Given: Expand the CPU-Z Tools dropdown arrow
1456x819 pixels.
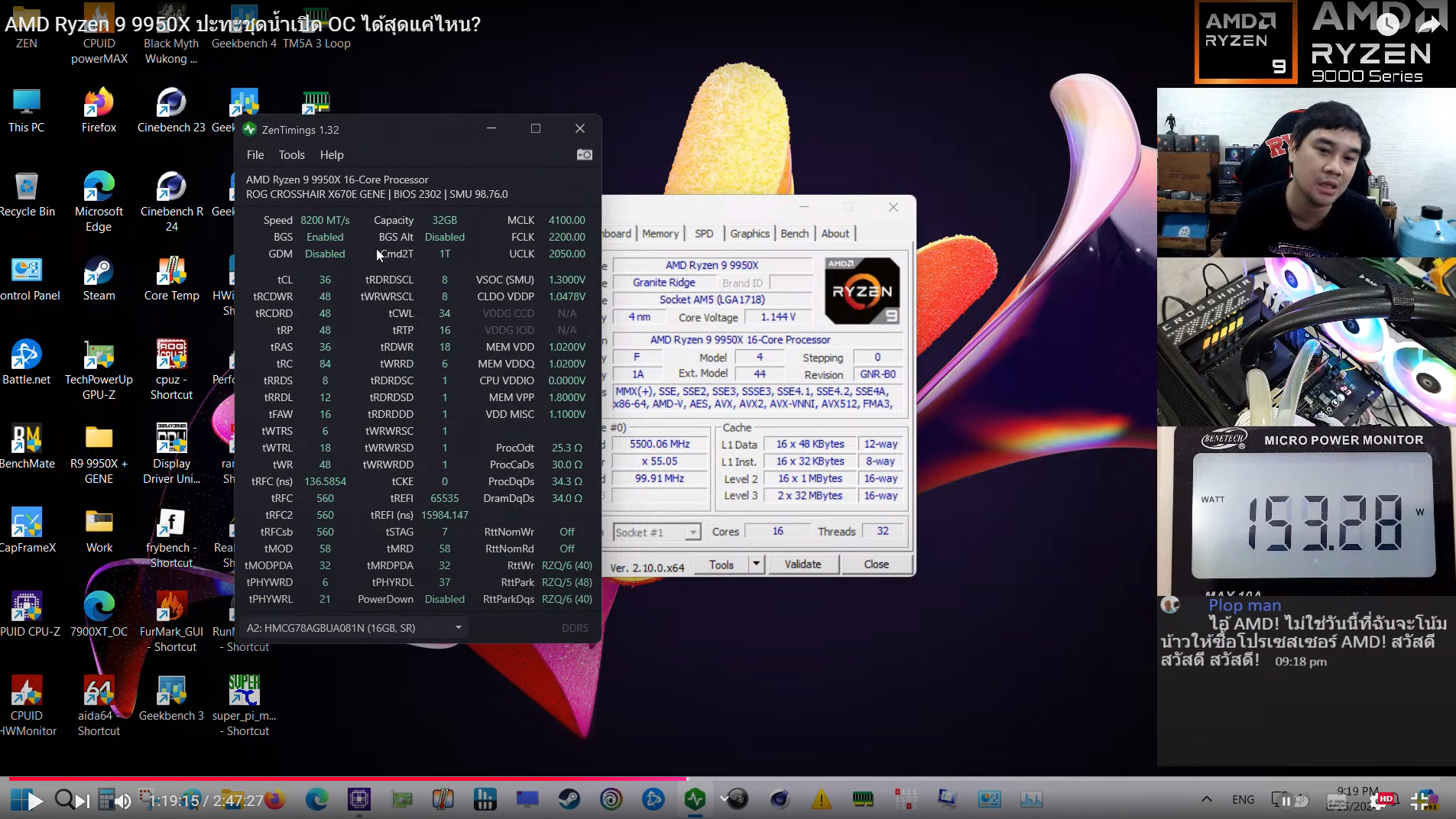Looking at the screenshot, I should [756, 565].
